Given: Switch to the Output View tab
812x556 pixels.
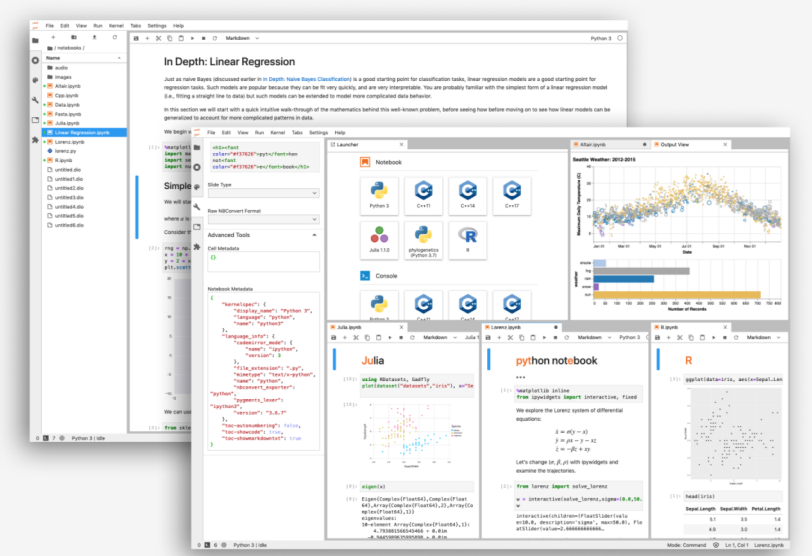Looking at the screenshot, I should (690, 144).
